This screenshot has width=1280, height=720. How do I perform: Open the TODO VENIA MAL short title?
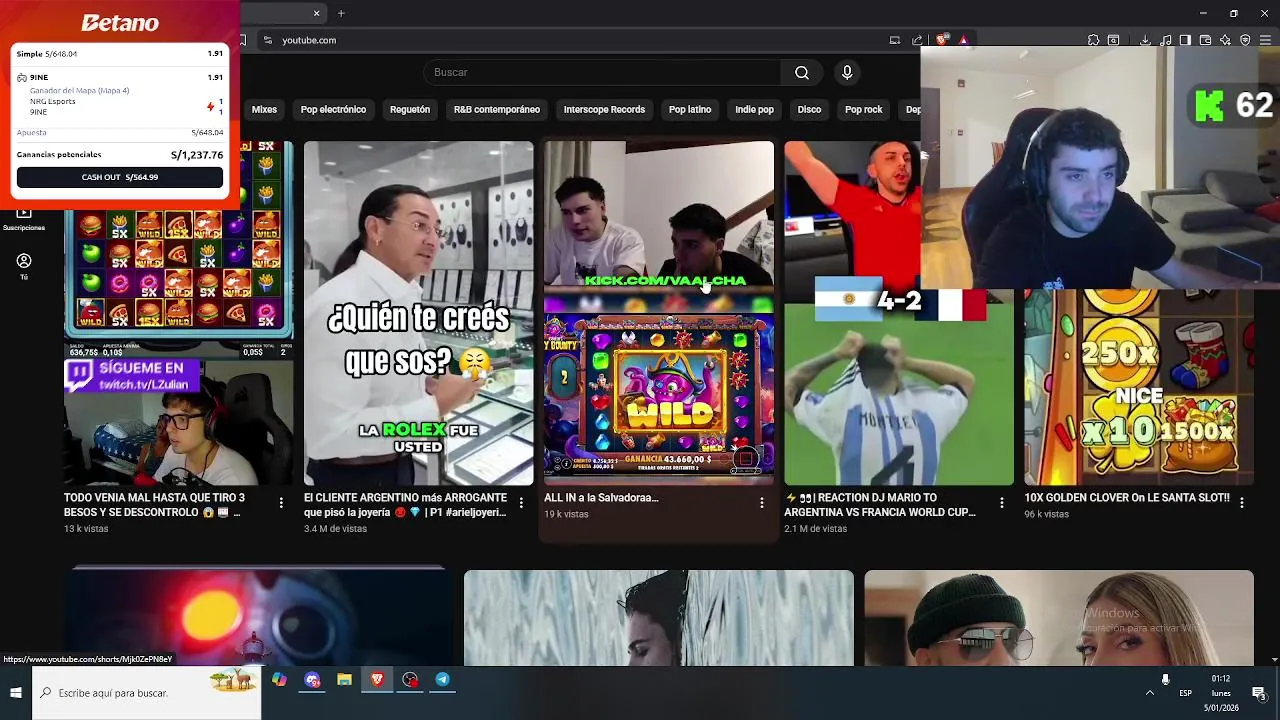pos(154,505)
